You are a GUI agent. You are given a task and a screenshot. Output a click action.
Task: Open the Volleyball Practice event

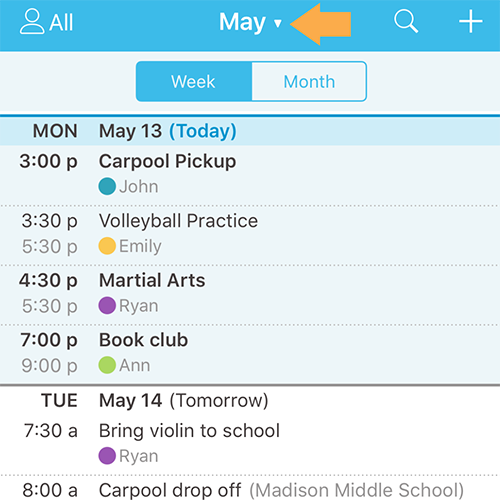click(250, 235)
